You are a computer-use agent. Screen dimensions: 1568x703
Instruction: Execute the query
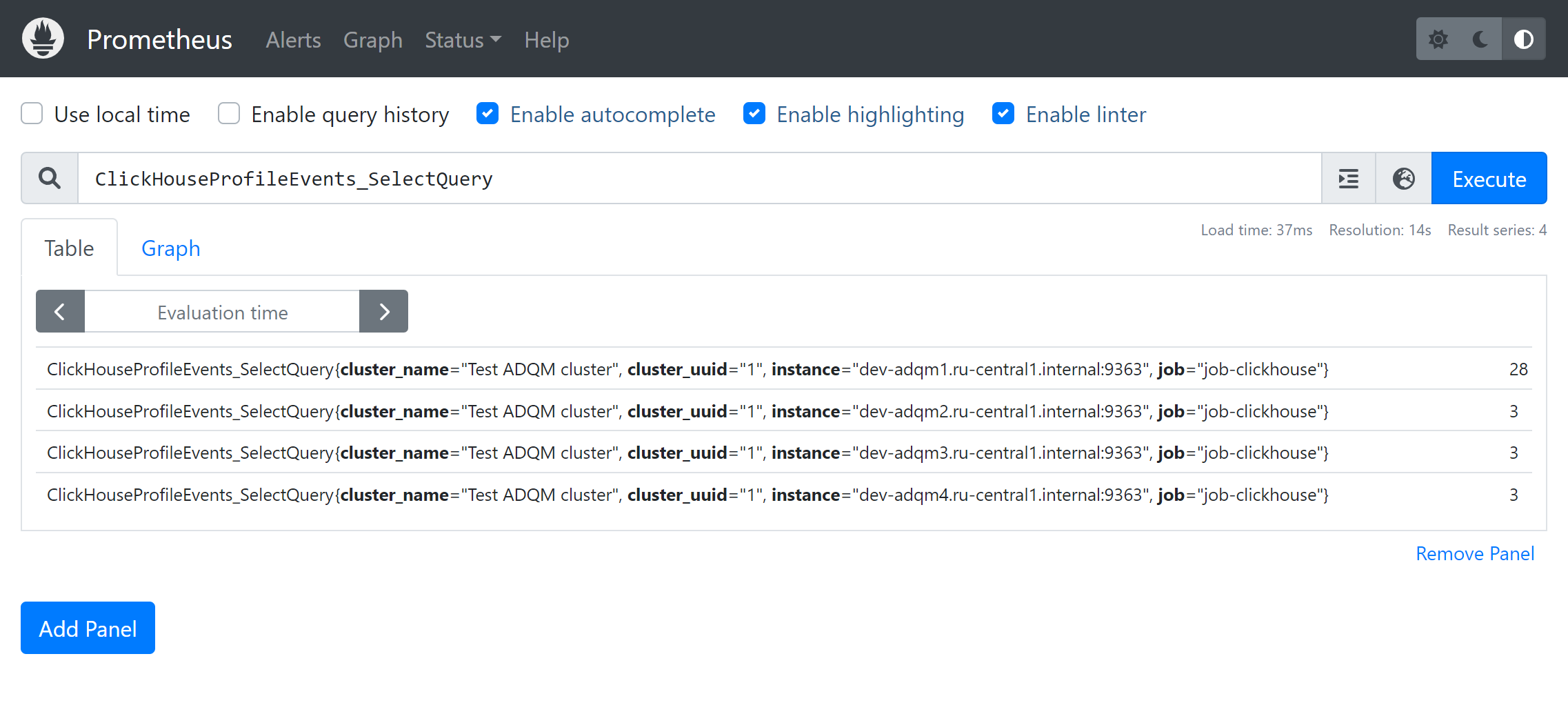[x=1489, y=179]
